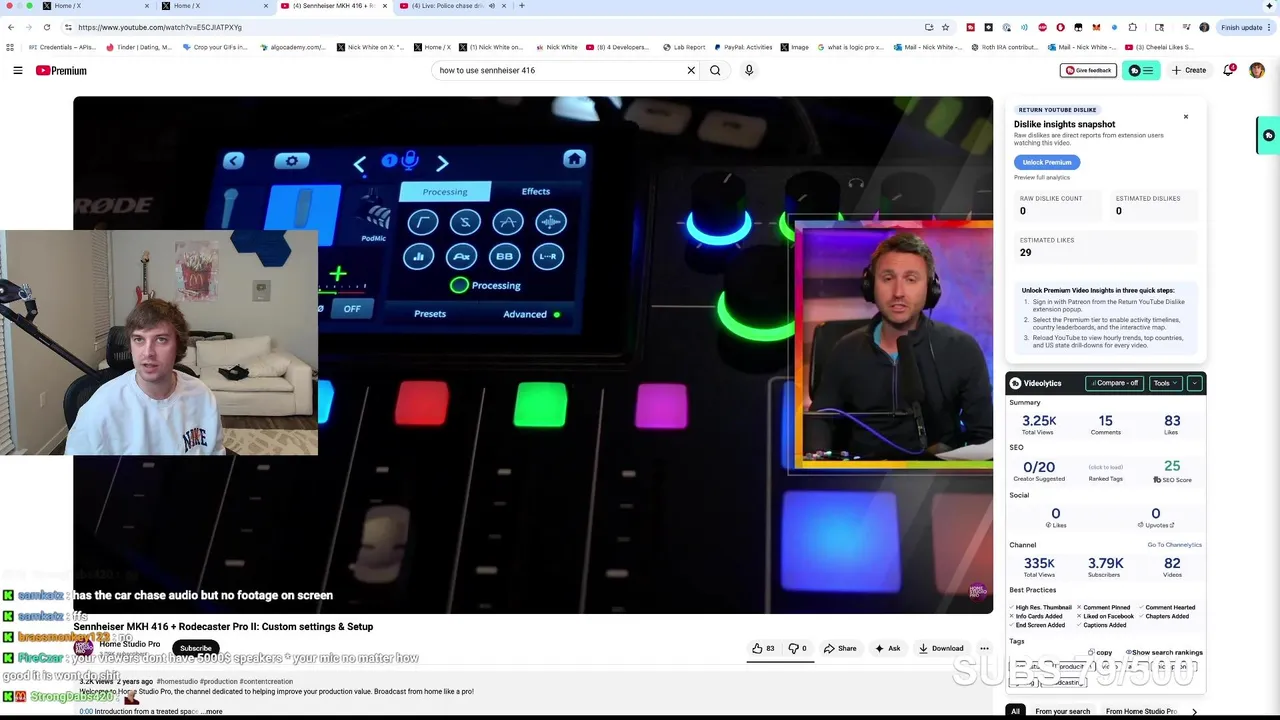This screenshot has width=1280, height=720.
Task: Toggle Compare - off in Videolytics
Action: click(1114, 383)
